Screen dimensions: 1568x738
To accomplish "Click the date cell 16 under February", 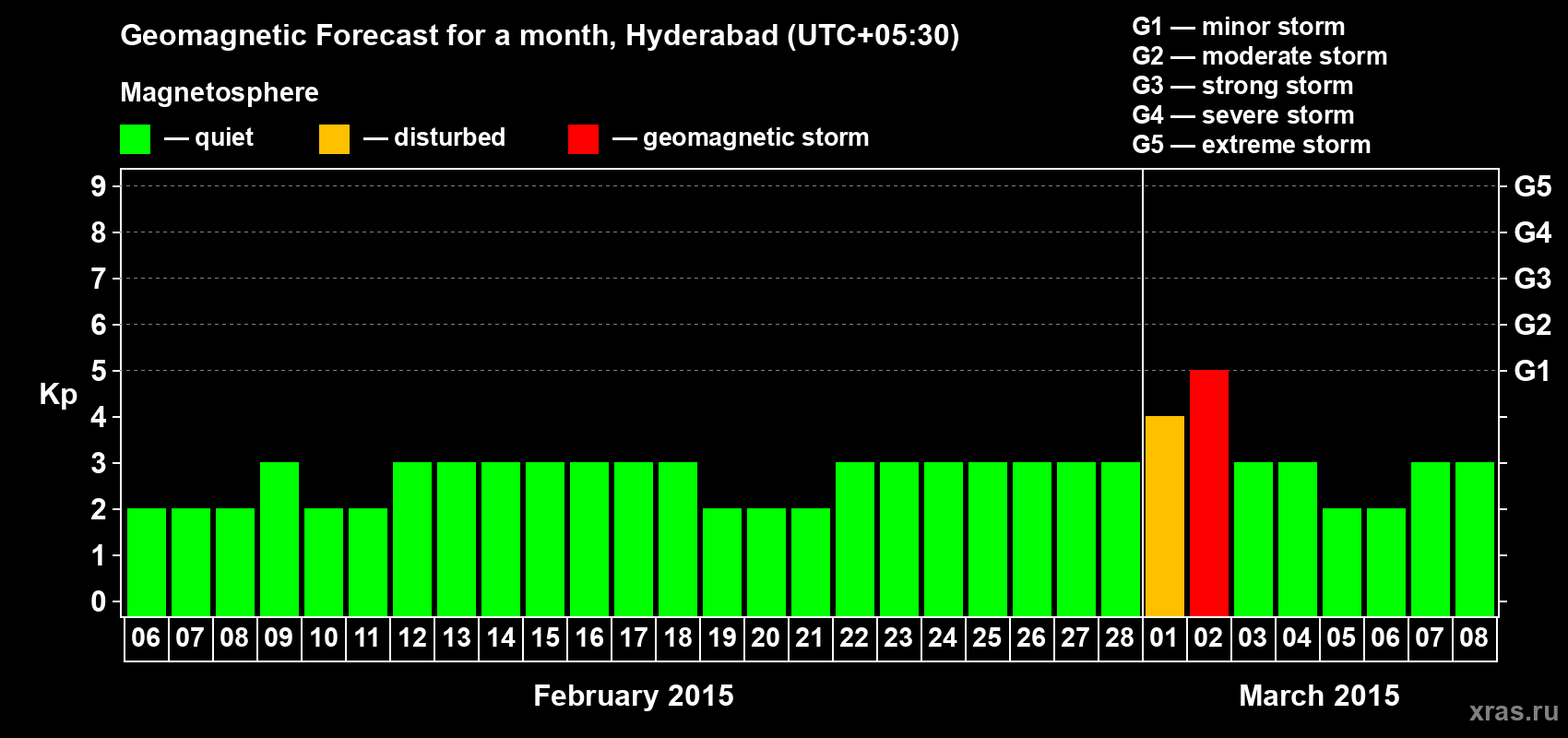I will [588, 638].
